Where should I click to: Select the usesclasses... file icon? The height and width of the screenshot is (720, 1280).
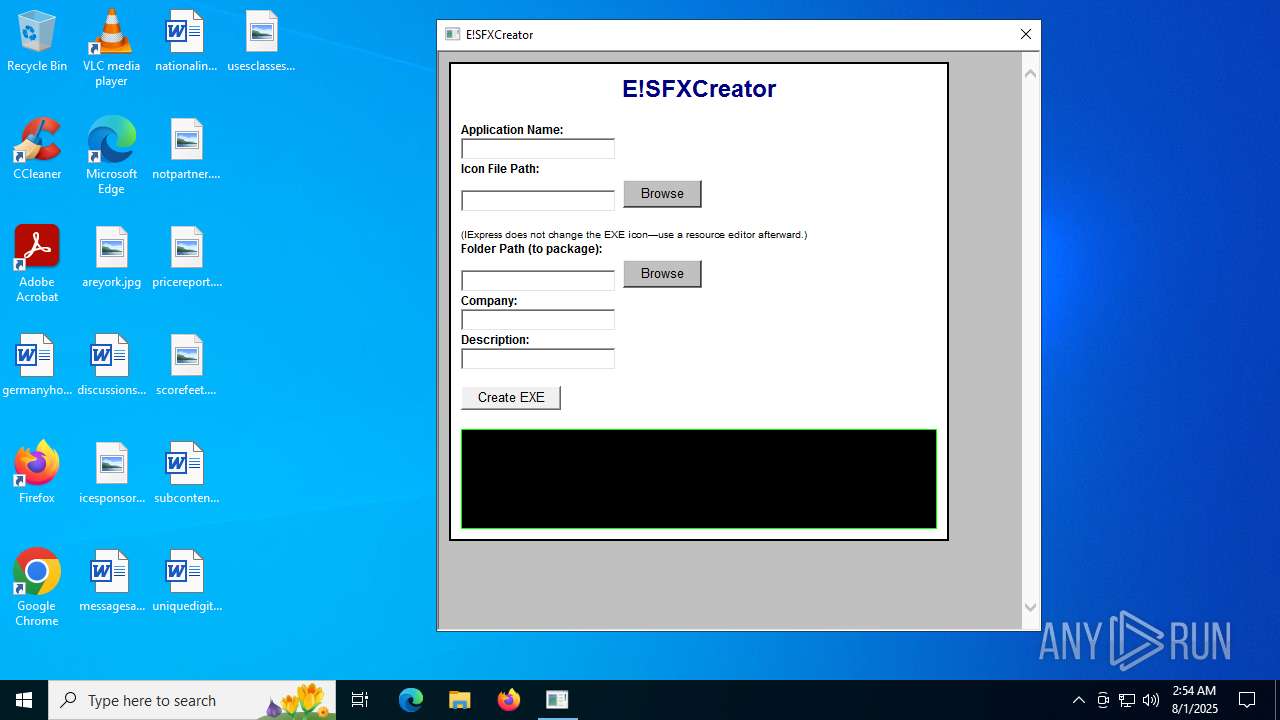[x=261, y=42]
